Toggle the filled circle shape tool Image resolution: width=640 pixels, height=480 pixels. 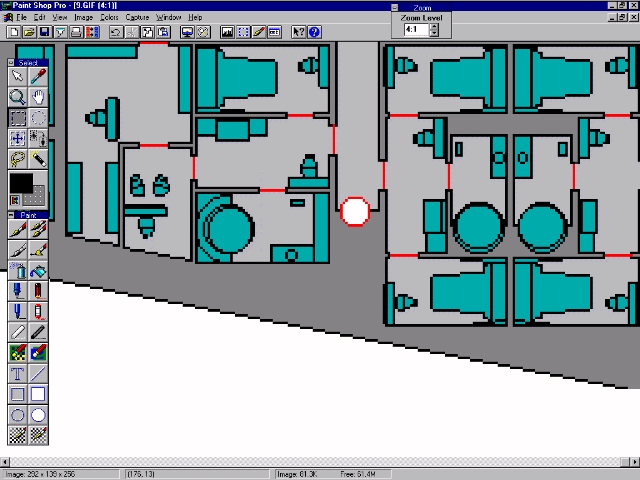[x=38, y=415]
